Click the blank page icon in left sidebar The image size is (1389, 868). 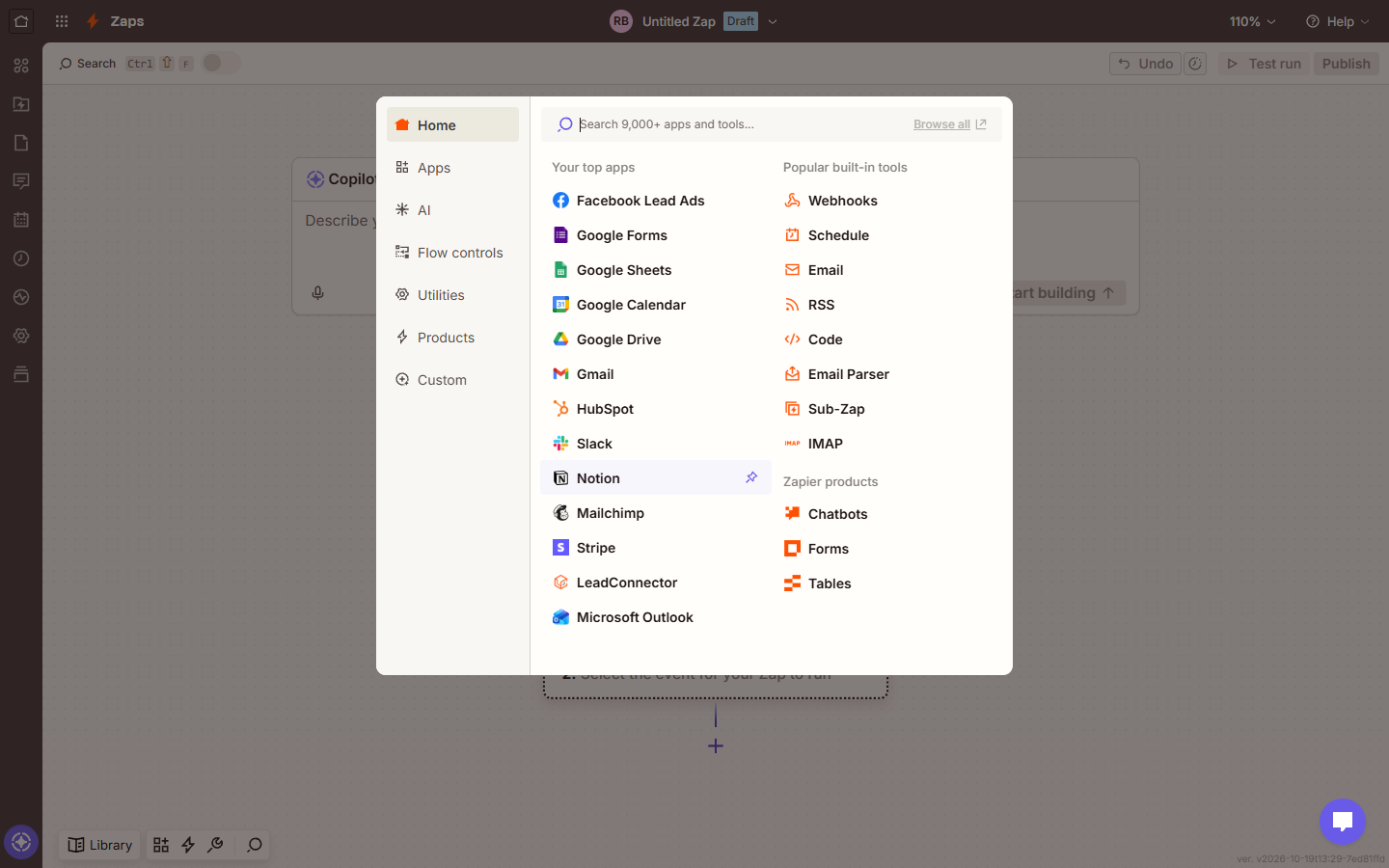point(21,142)
